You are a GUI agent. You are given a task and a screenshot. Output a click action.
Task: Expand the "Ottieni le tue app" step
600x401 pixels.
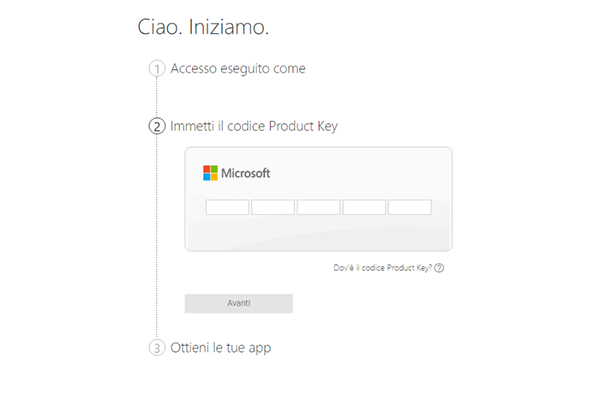tap(221, 348)
